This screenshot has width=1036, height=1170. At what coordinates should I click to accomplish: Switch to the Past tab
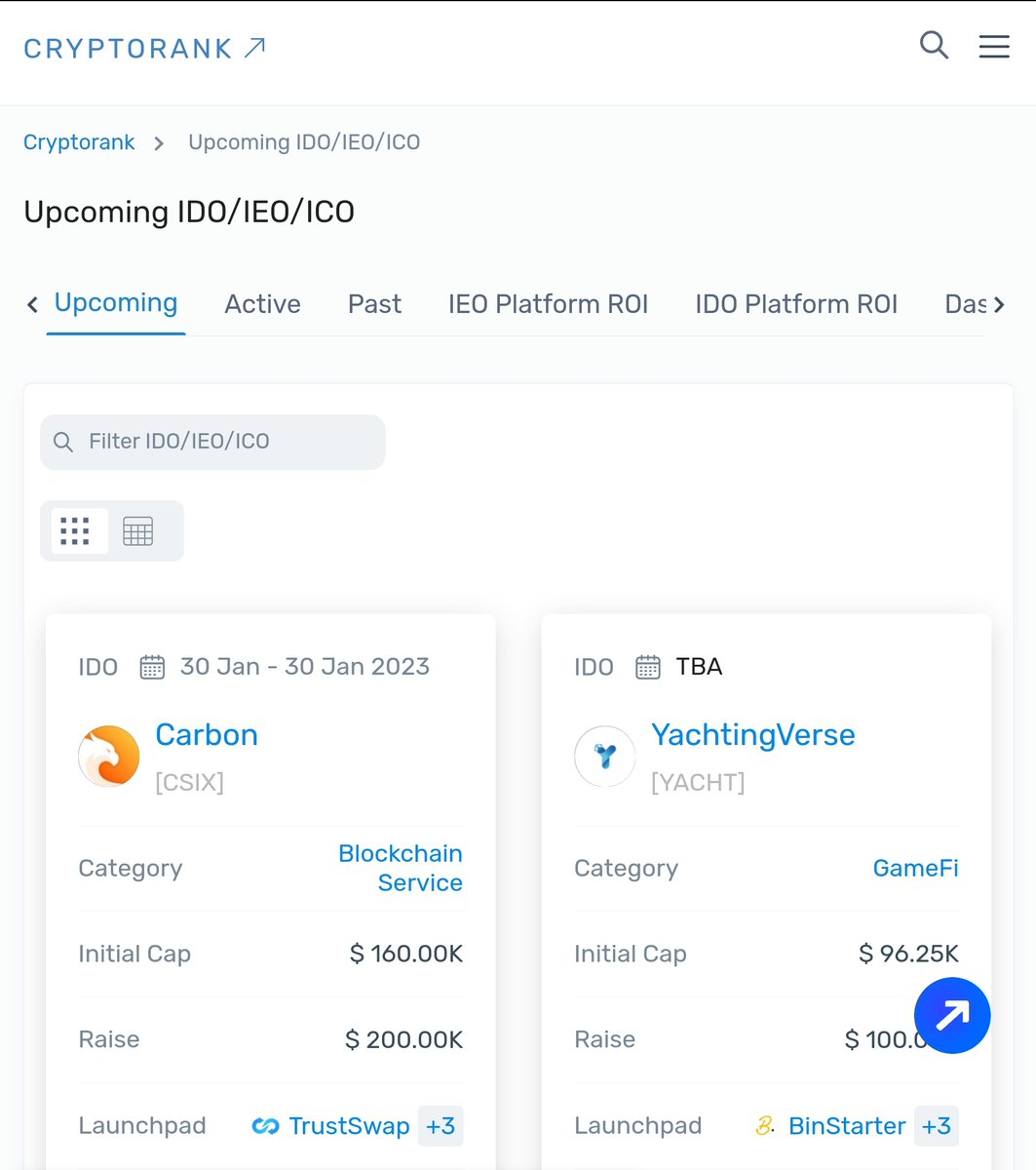coord(374,304)
